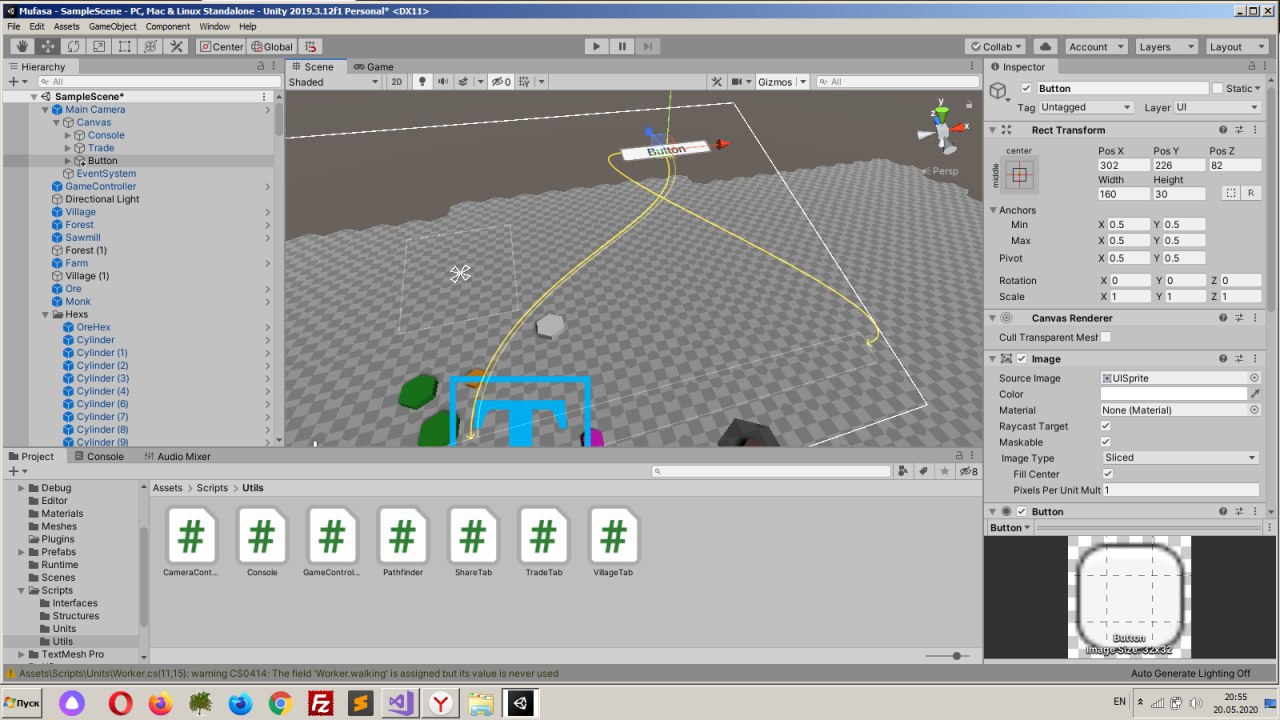Open Image Type Sliced dropdown
This screenshot has width=1280, height=720.
tap(1180, 458)
